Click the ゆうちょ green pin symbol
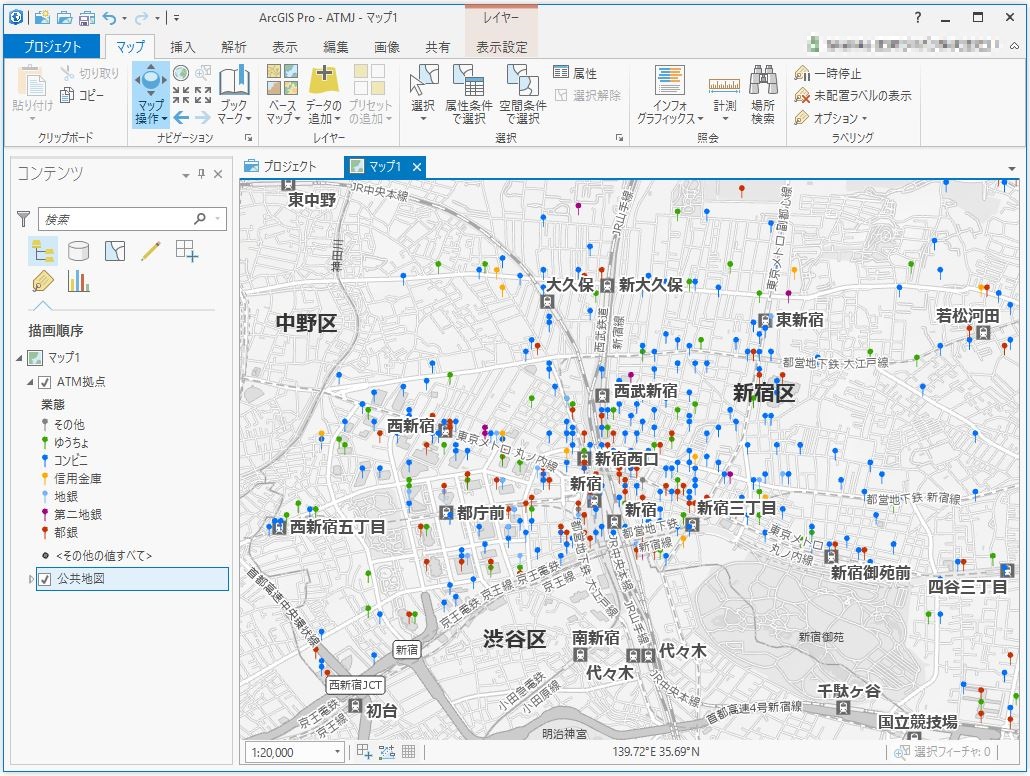Viewport: 1030px width, 776px height. coord(45,443)
